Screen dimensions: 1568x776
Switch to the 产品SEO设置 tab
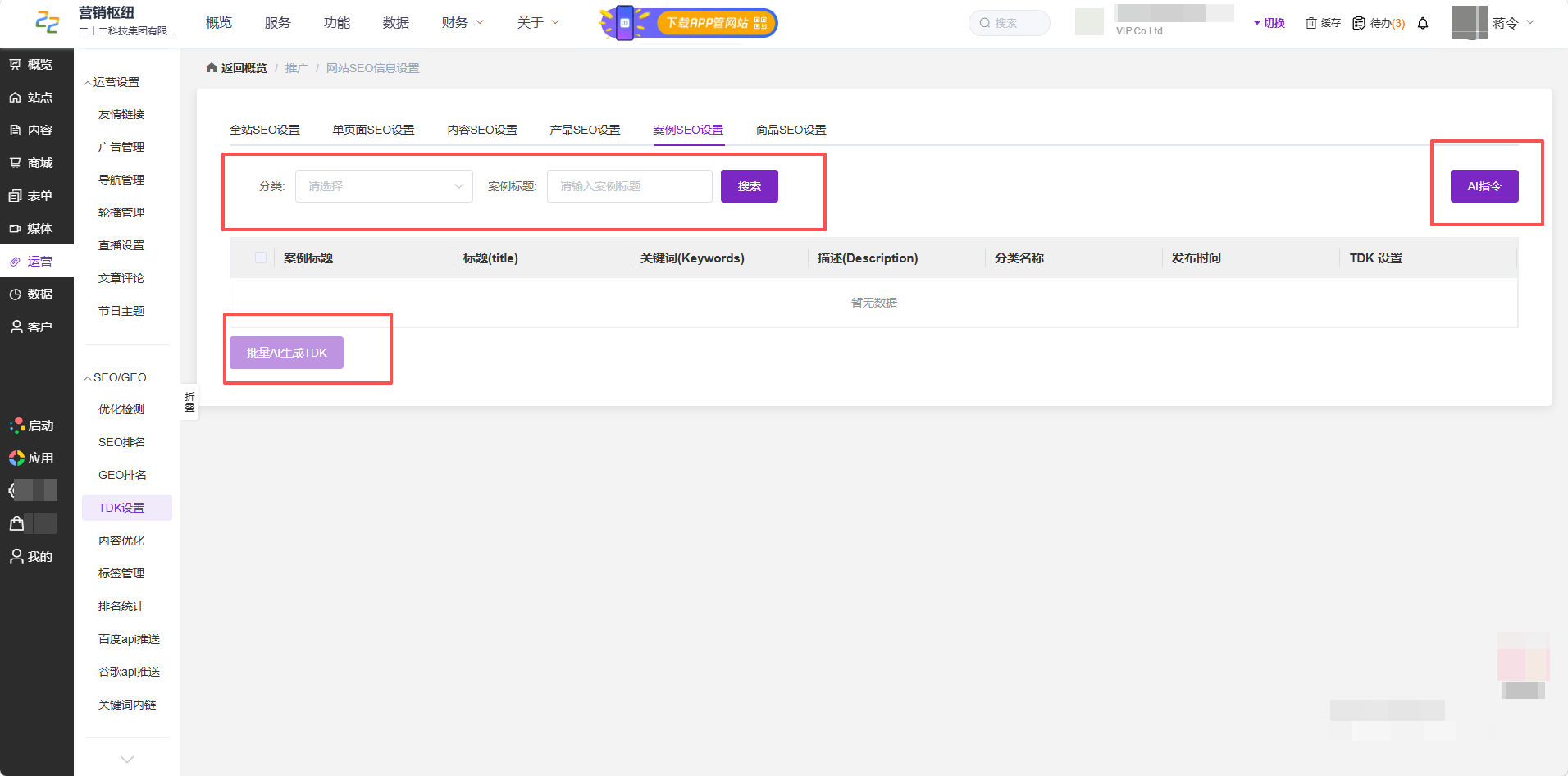585,130
